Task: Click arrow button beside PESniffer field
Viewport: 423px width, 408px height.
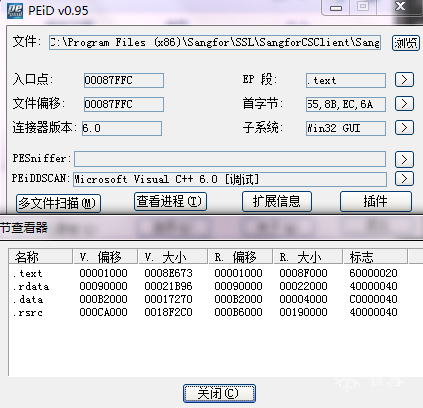Action: coord(404,159)
